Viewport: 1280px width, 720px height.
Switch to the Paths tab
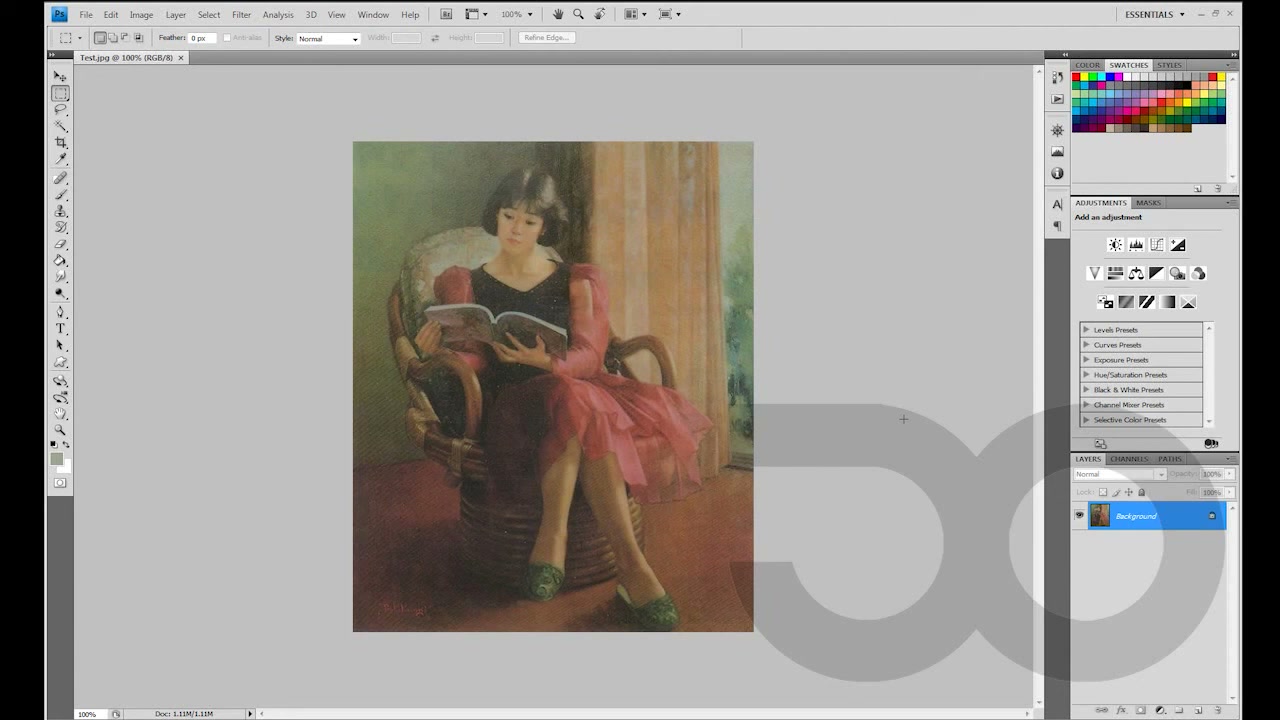click(x=1169, y=459)
